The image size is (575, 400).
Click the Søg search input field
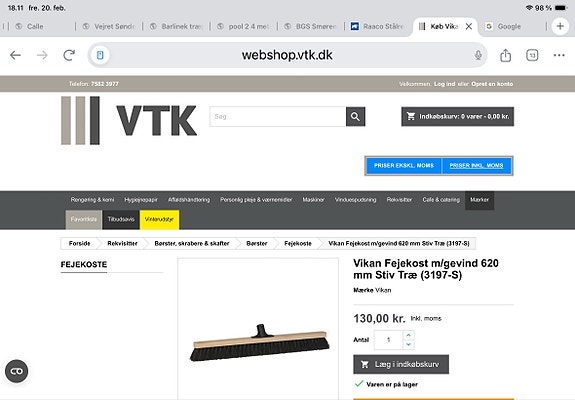tap(278, 117)
